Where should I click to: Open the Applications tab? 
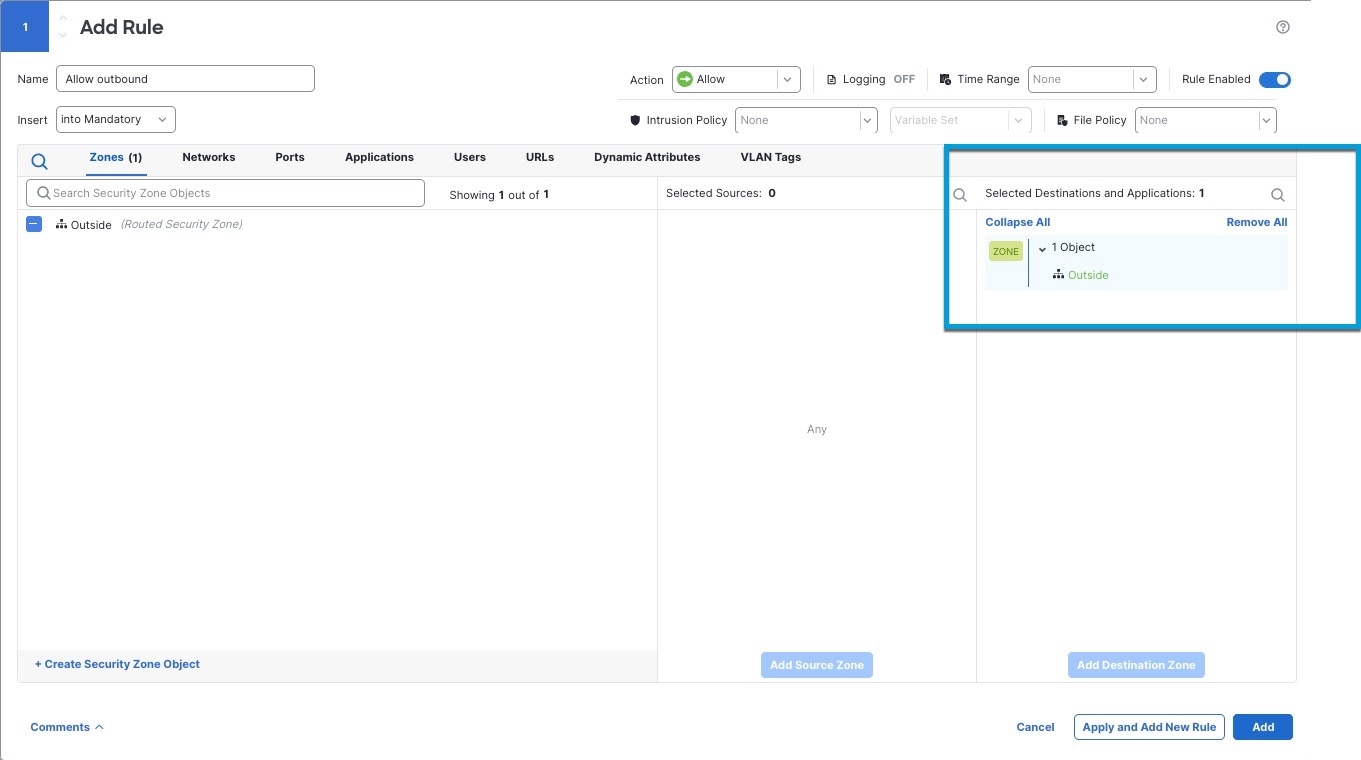pos(379,157)
